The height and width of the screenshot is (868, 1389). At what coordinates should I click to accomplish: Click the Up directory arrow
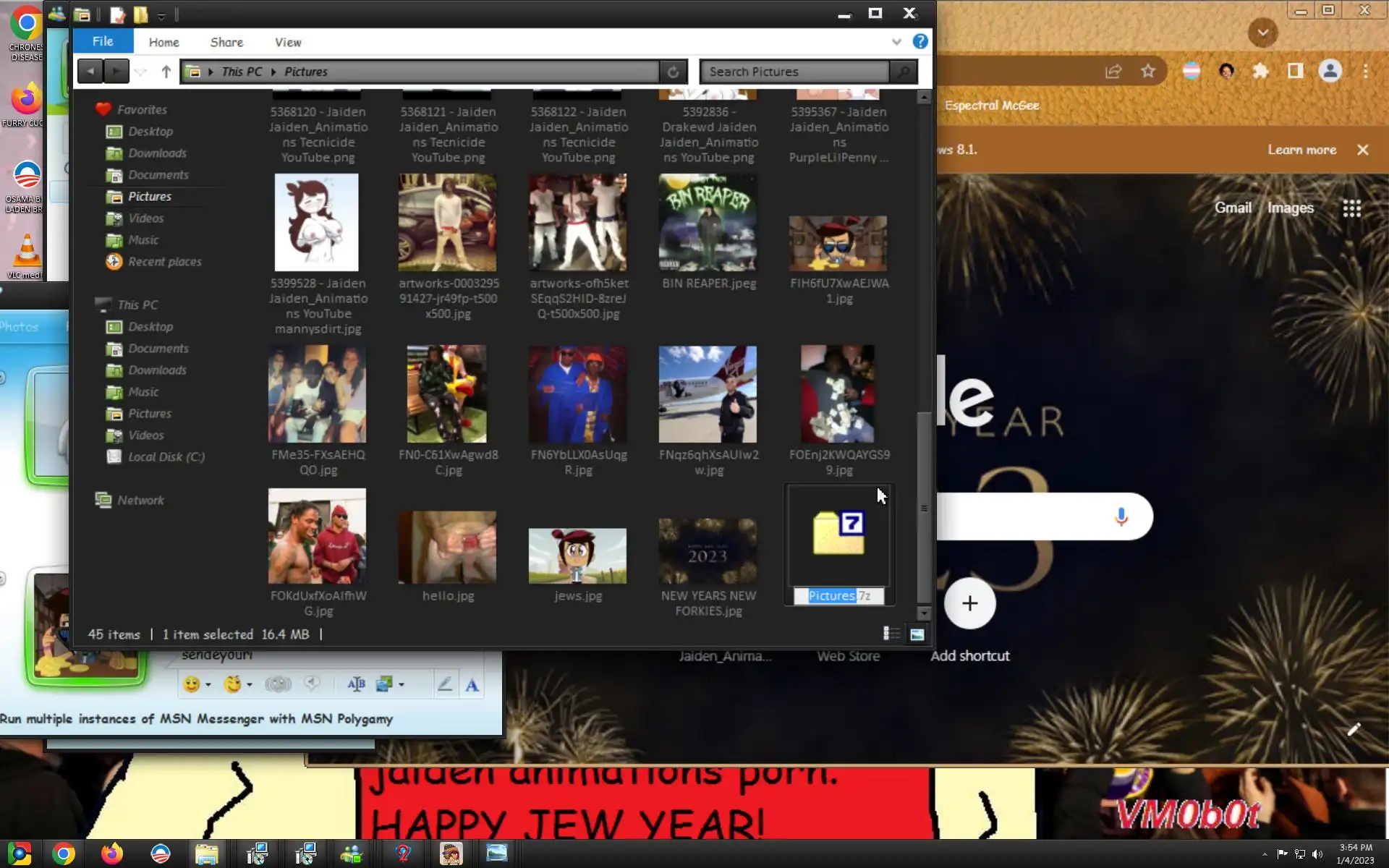click(x=166, y=72)
